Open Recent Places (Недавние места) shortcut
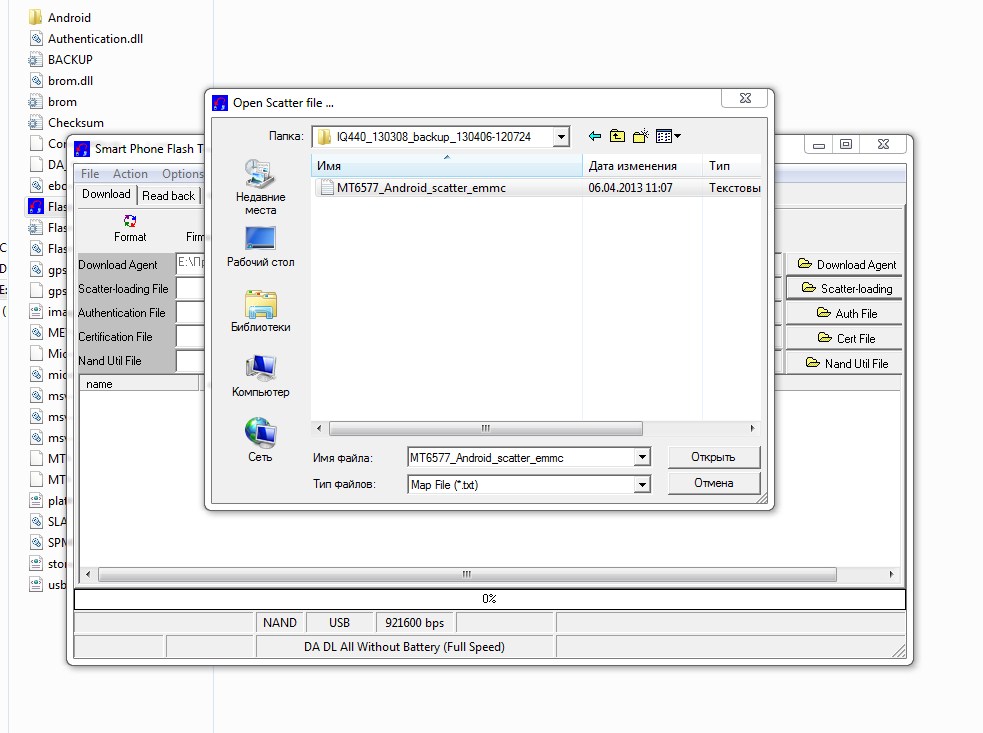Image resolution: width=983 pixels, height=733 pixels. [260, 185]
